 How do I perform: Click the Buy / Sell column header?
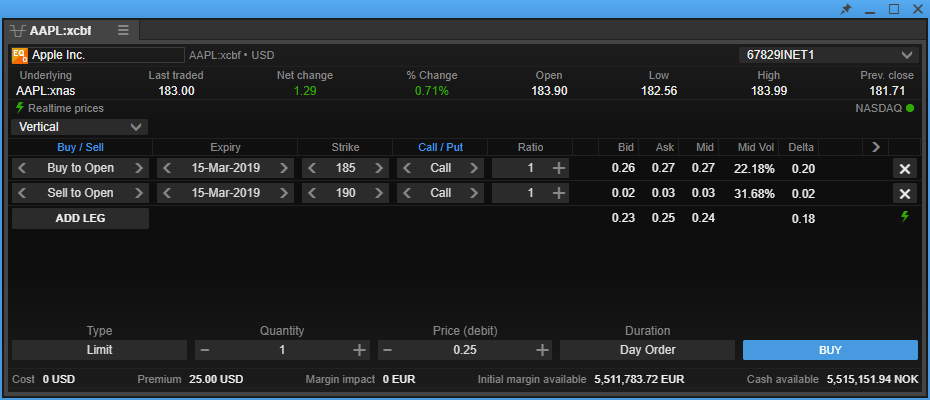pos(81,147)
